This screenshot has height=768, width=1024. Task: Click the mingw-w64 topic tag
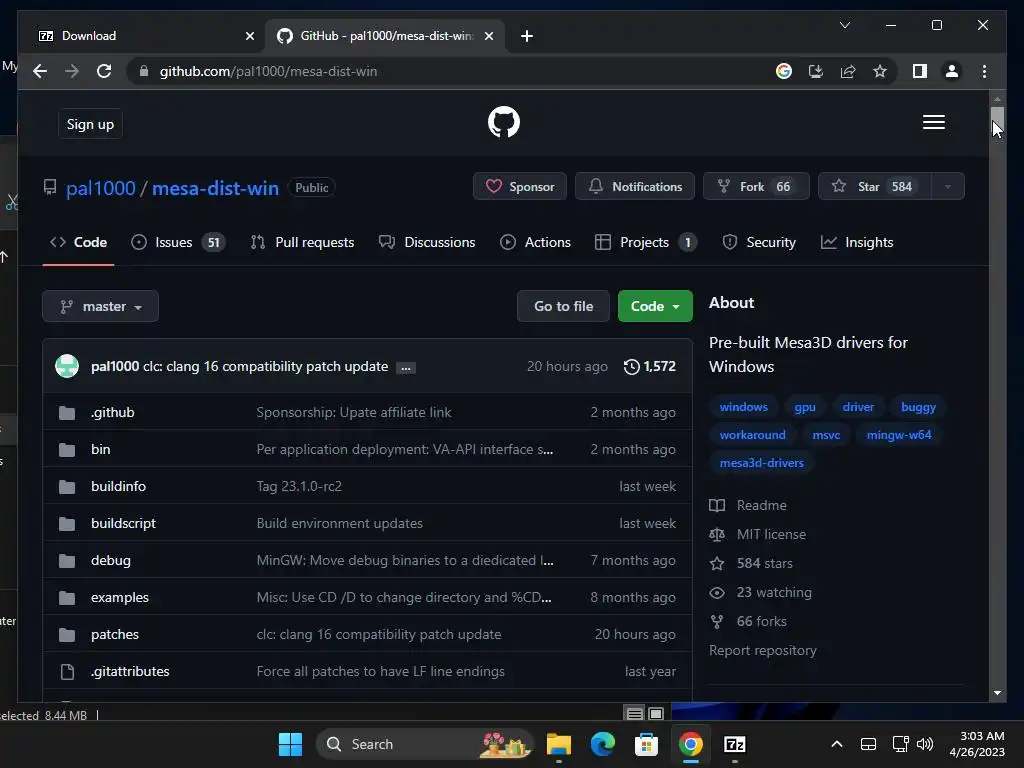tap(899, 435)
